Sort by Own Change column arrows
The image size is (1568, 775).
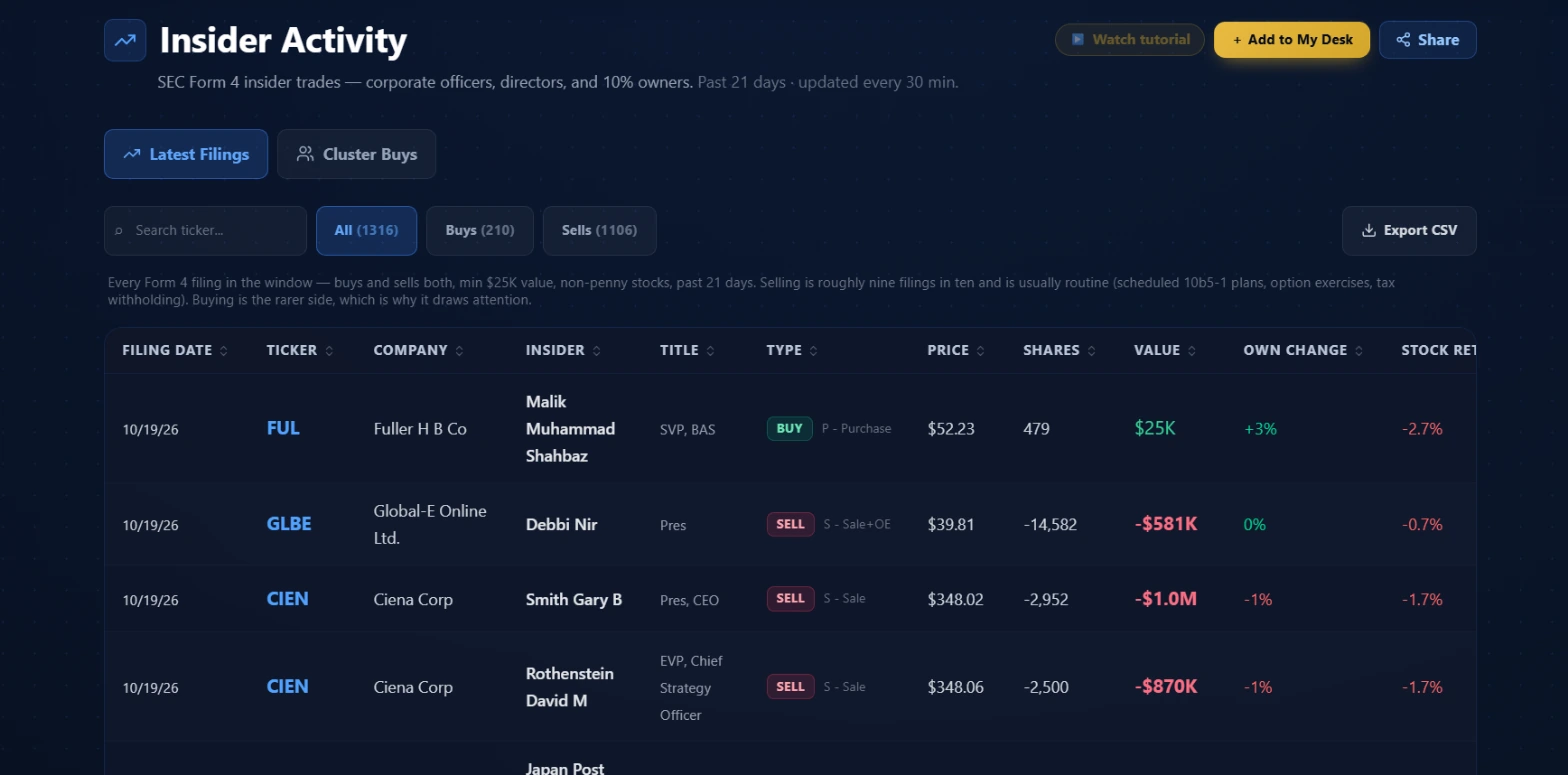click(1357, 351)
